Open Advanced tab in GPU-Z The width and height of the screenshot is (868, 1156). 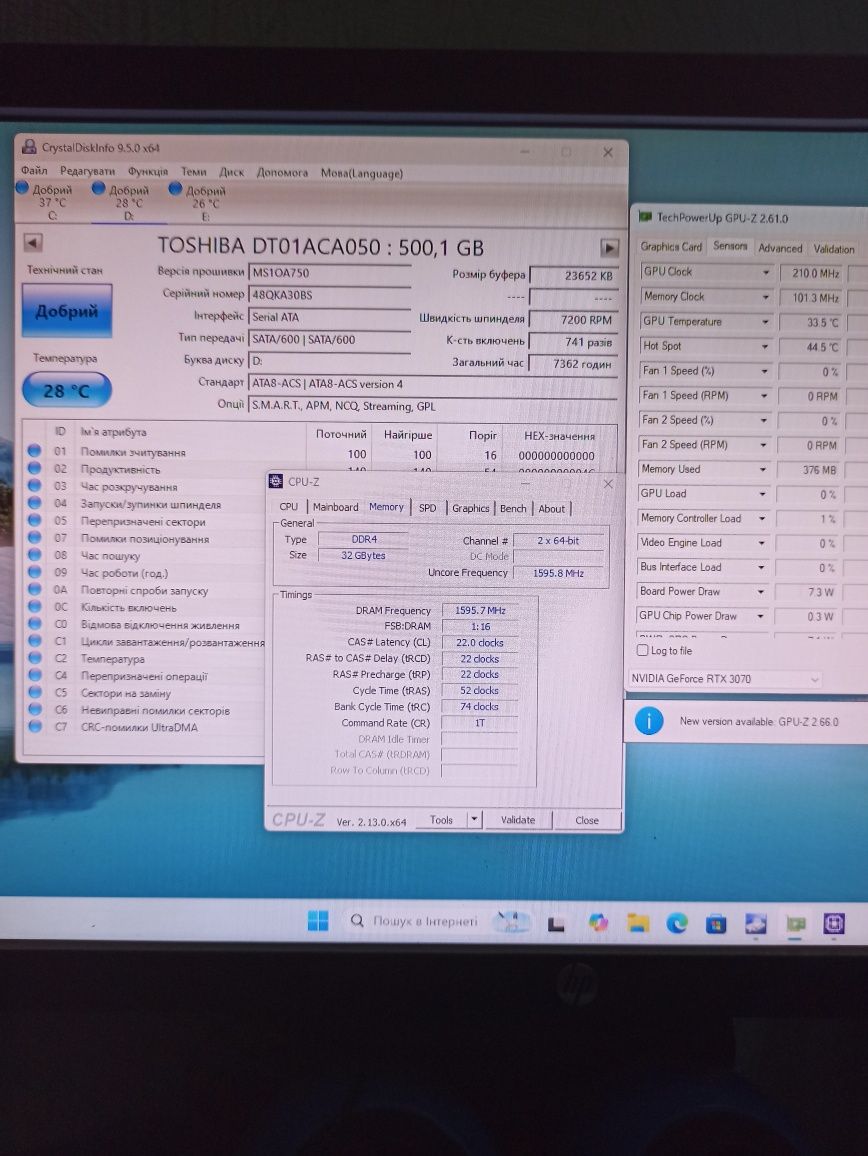click(x=780, y=248)
